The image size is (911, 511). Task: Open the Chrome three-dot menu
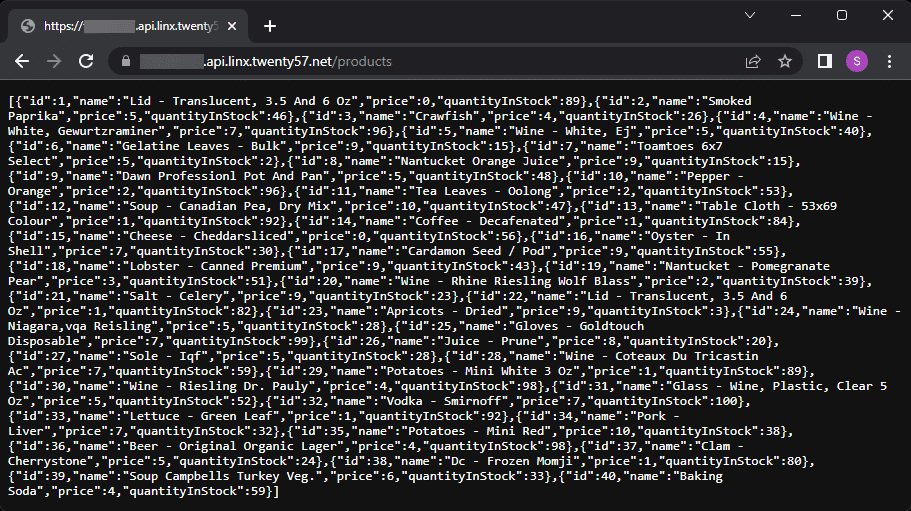[x=890, y=61]
